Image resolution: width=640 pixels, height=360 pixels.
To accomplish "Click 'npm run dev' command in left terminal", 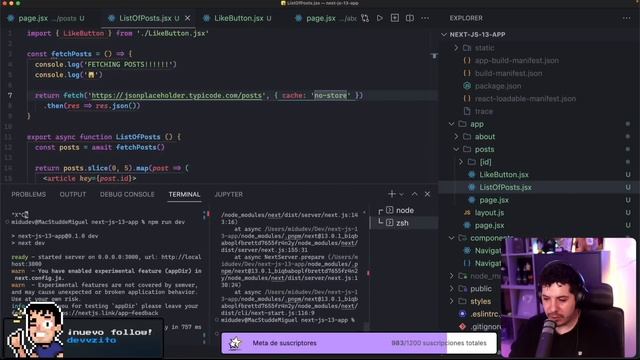I will click(165, 222).
